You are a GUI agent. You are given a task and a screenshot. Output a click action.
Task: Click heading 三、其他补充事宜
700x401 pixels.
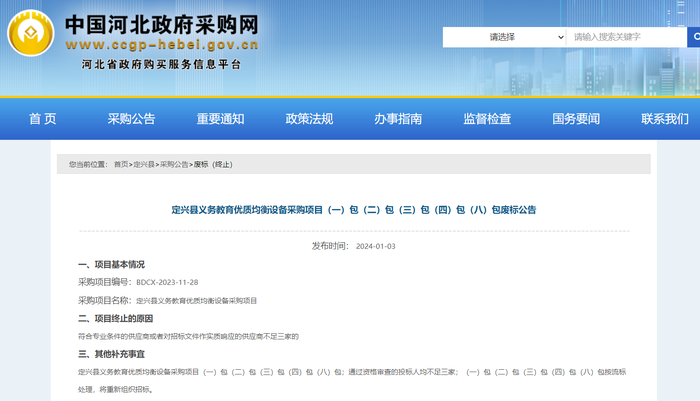tap(111, 354)
